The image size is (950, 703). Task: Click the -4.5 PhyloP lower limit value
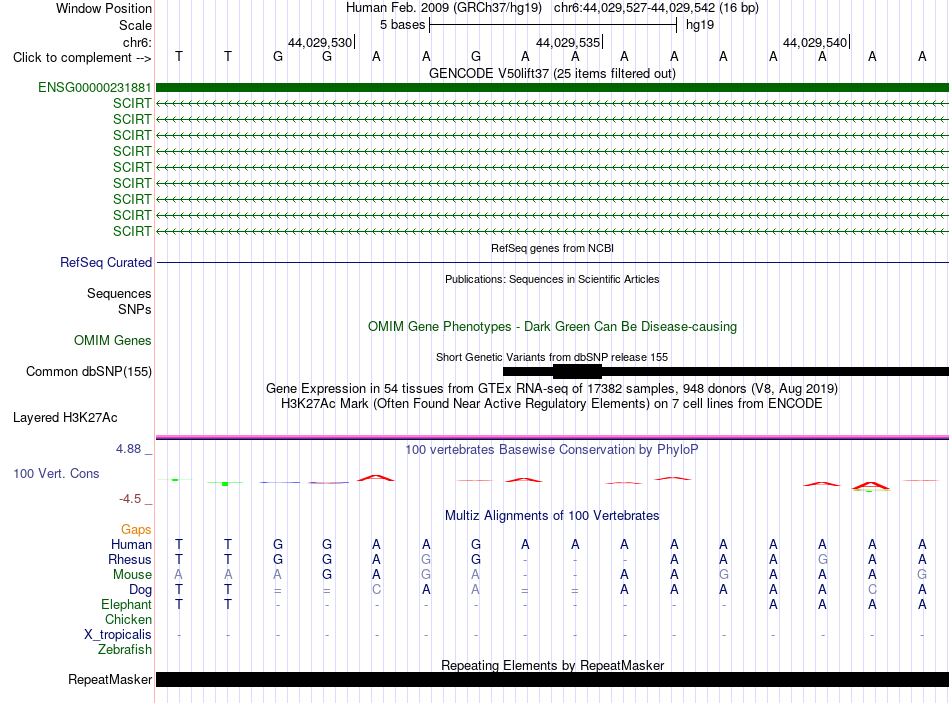[x=130, y=499]
